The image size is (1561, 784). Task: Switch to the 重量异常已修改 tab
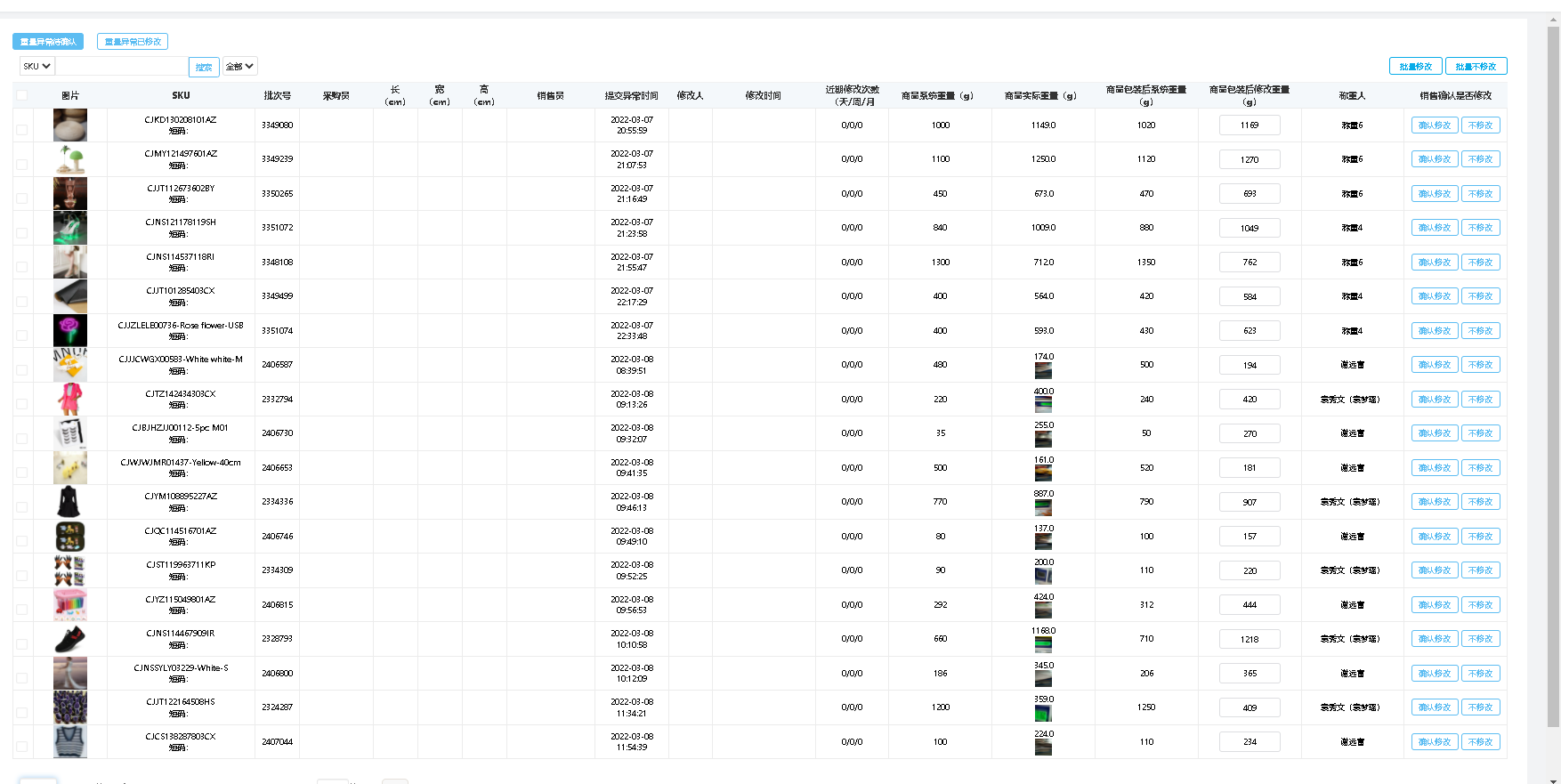133,42
